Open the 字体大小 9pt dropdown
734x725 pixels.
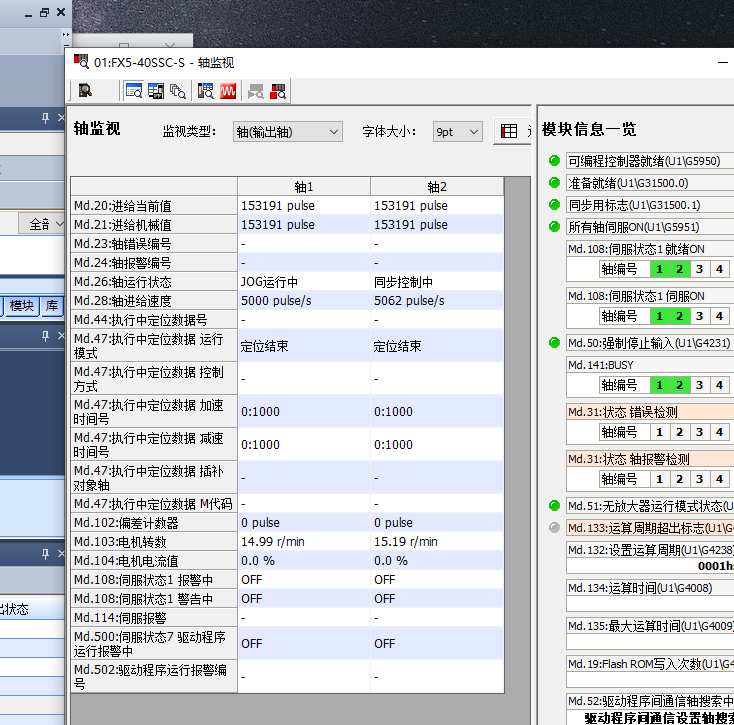click(x=458, y=132)
